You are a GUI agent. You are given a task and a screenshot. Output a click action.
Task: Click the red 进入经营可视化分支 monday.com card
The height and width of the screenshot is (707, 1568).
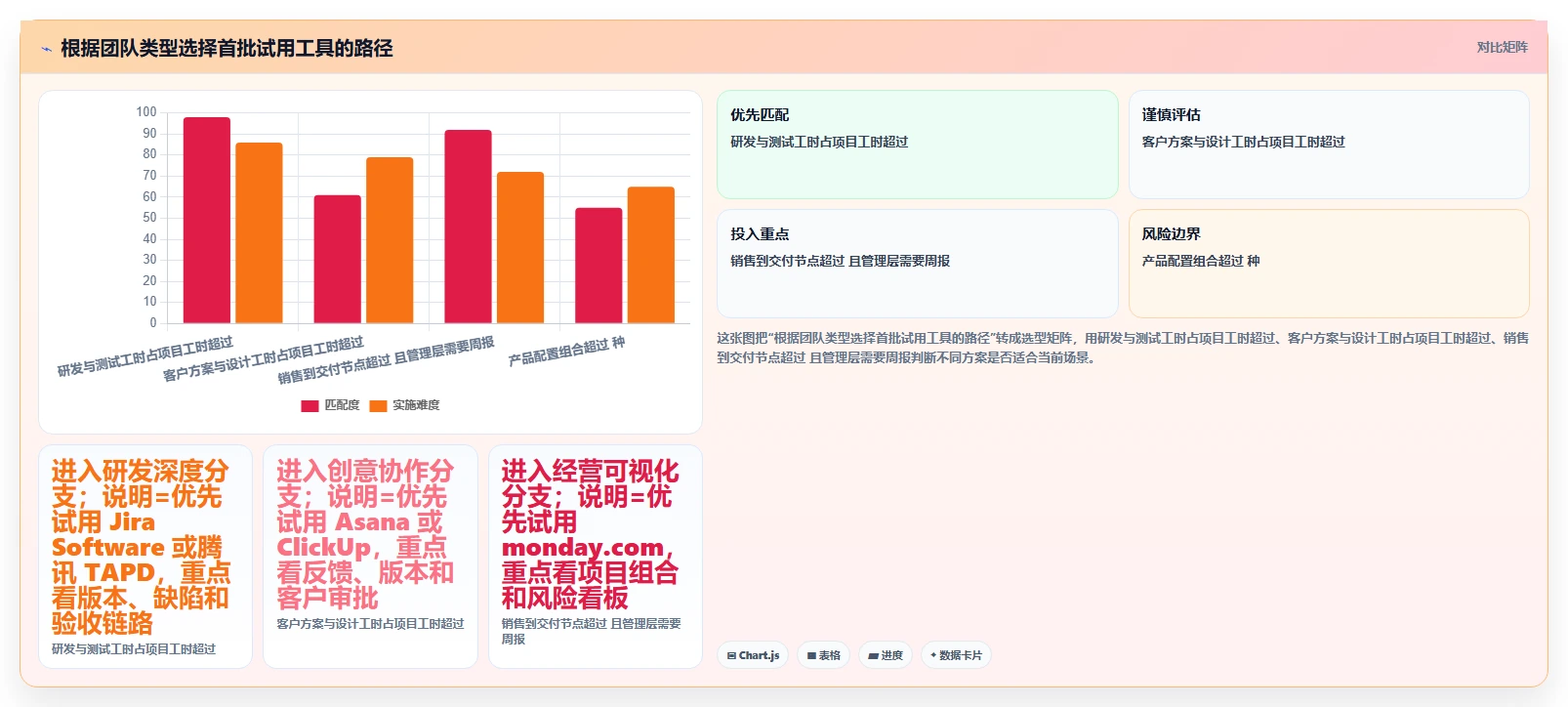(596, 557)
